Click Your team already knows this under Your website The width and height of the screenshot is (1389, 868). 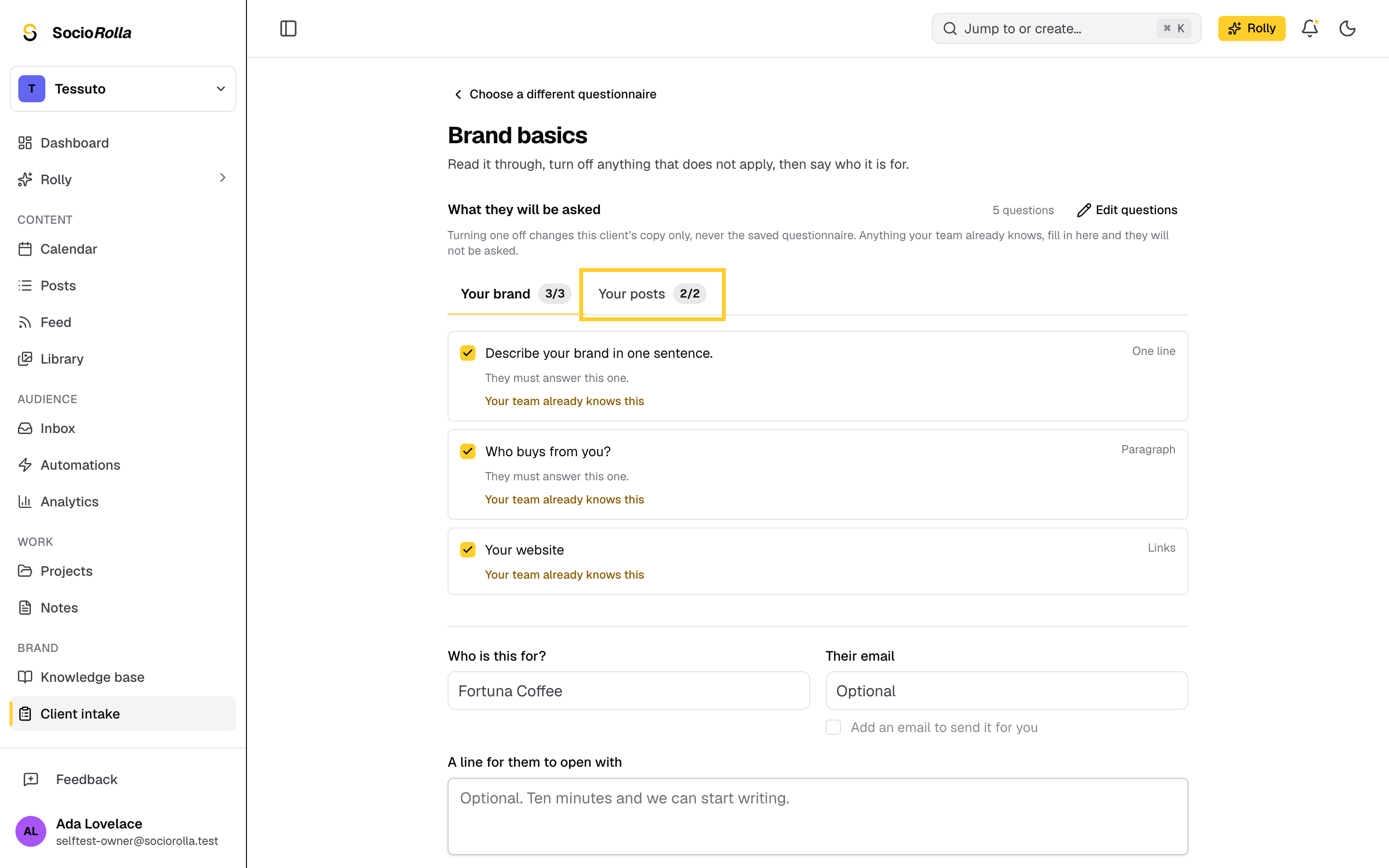point(564,575)
